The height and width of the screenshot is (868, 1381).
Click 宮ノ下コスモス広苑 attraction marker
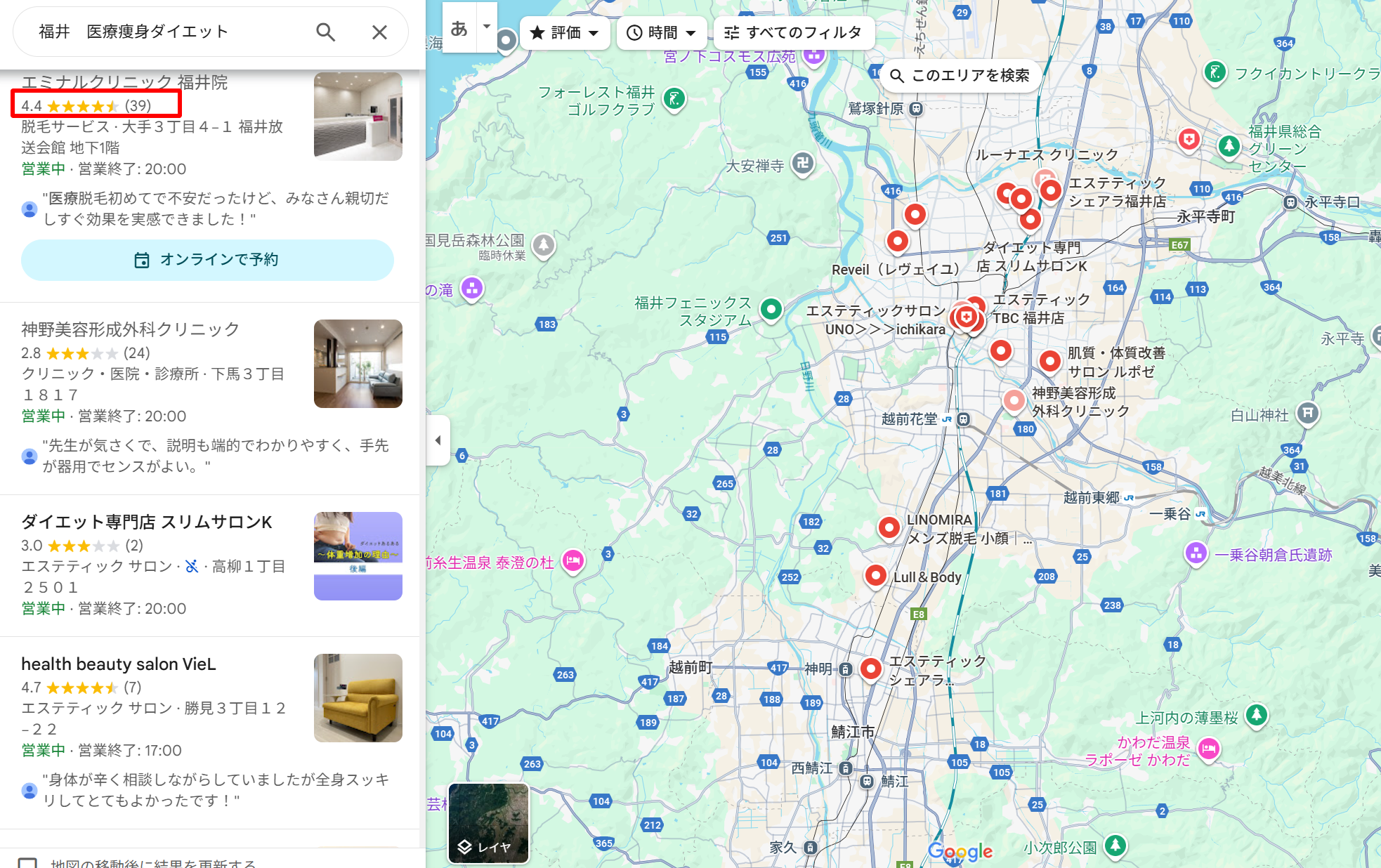point(814,55)
